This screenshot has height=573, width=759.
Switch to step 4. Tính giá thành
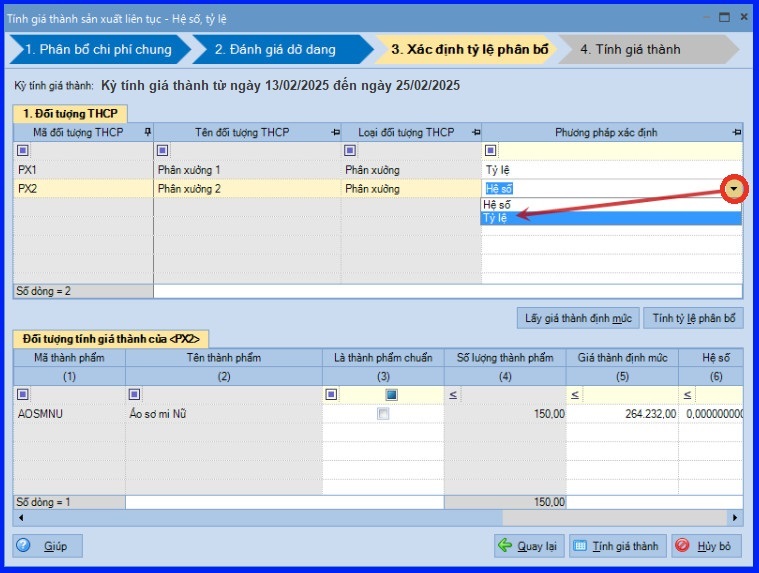630,49
